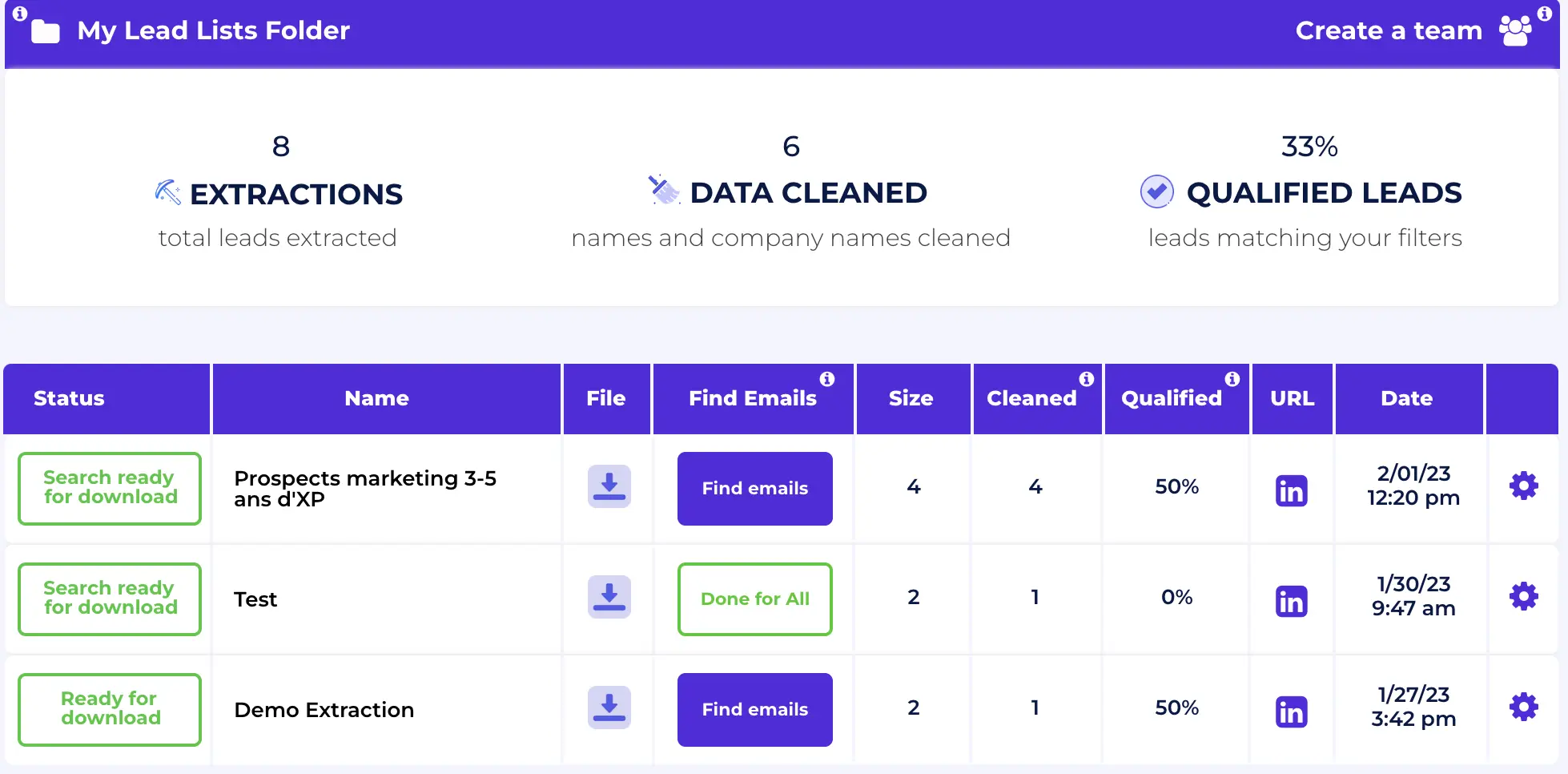Click the Date column header
Screen dimensions: 1568x774
coord(1409,399)
